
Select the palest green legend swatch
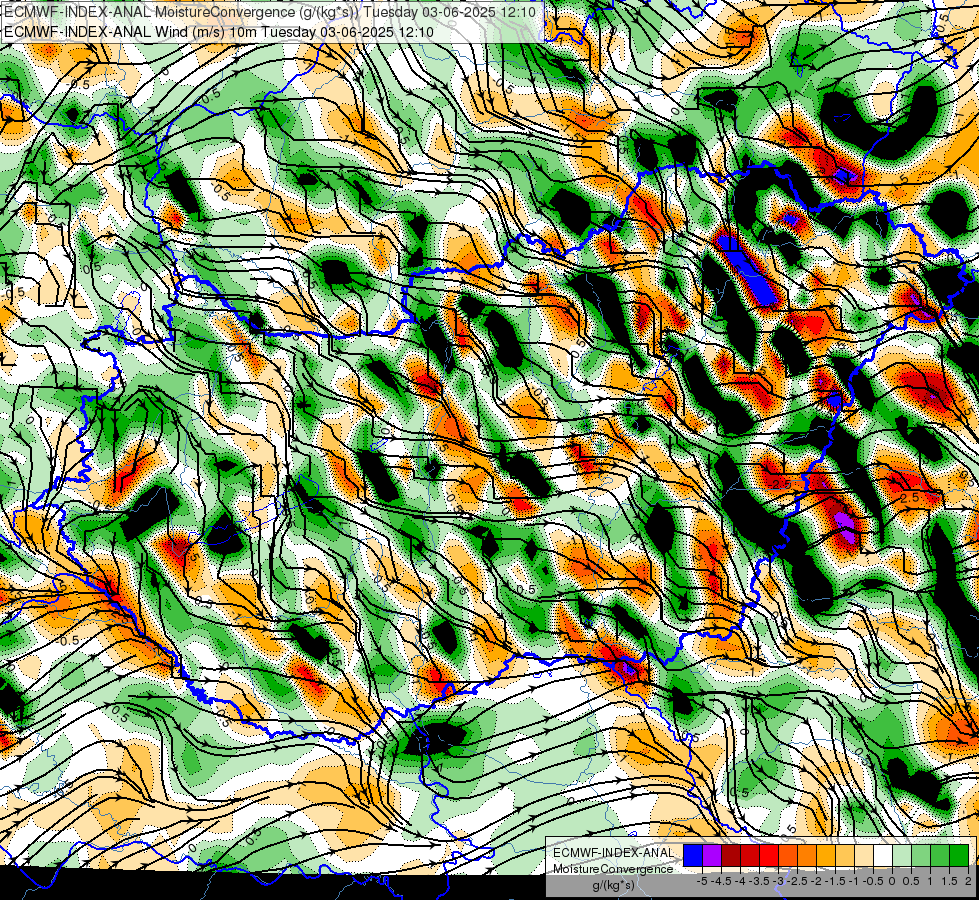pos(902,855)
